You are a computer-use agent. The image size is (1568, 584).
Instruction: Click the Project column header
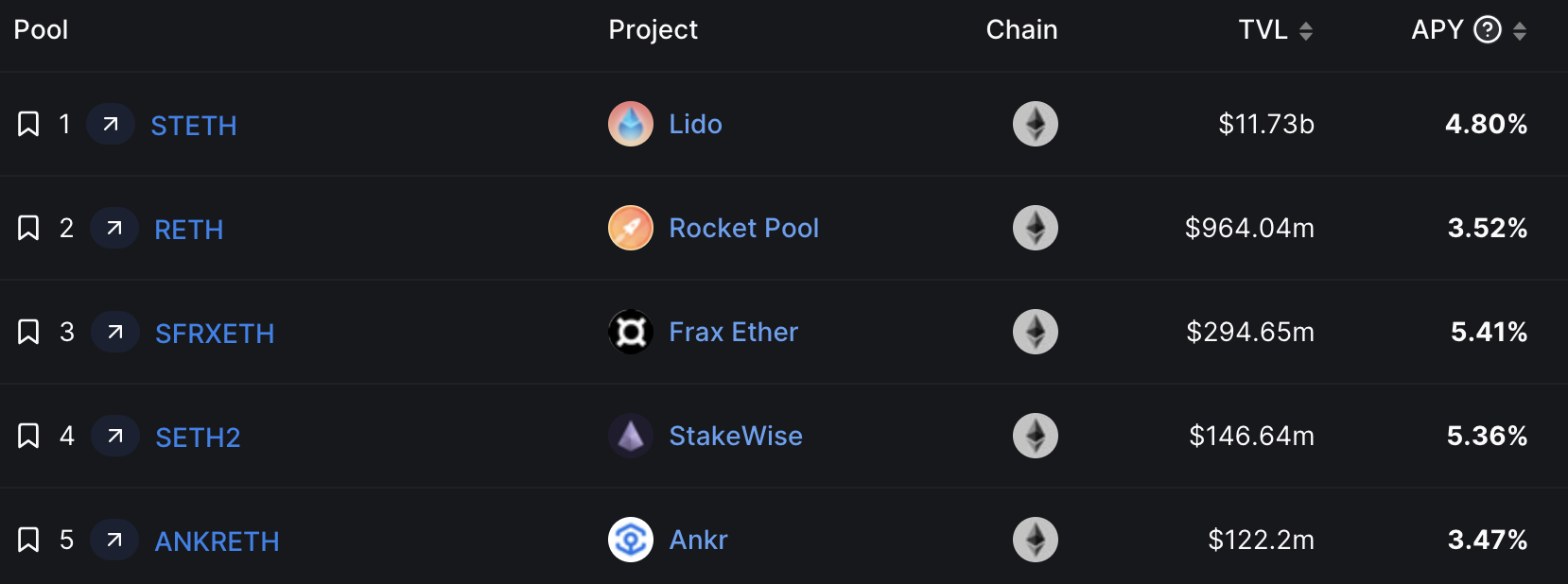(x=653, y=29)
